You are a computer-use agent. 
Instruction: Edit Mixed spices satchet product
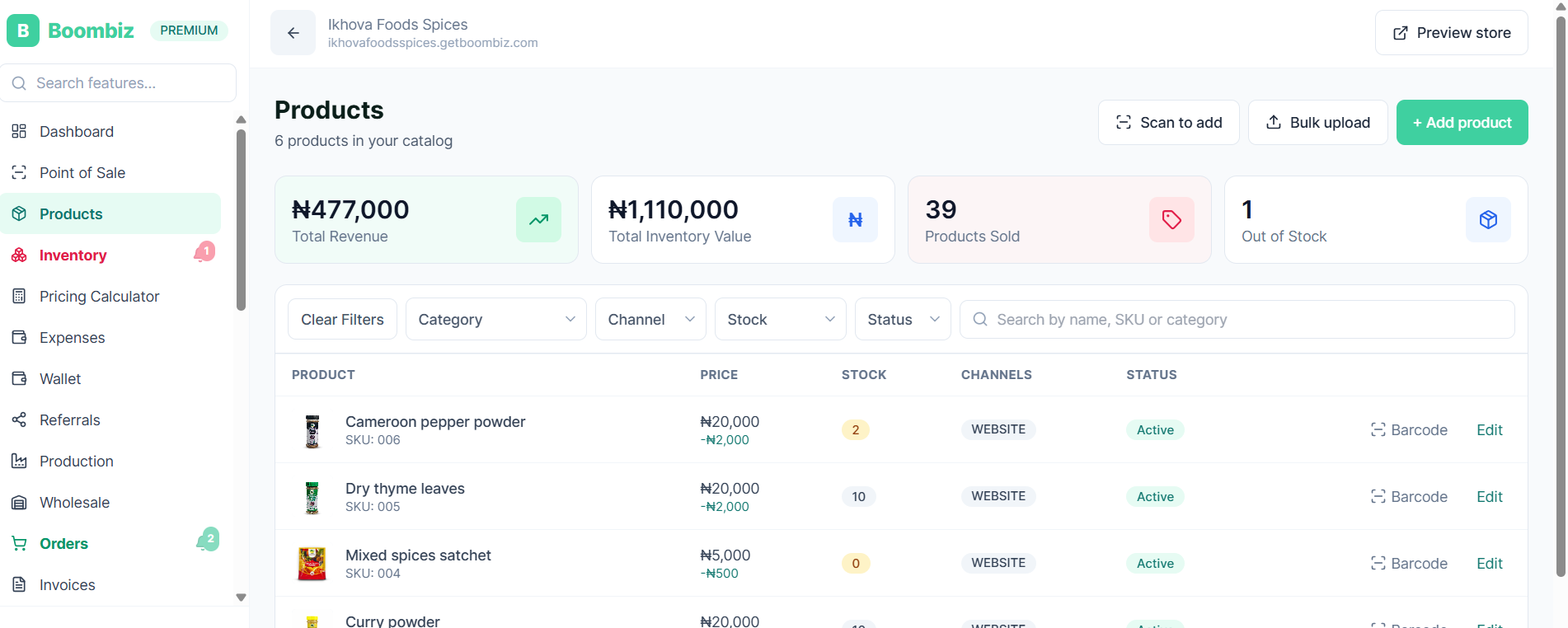pos(1489,564)
